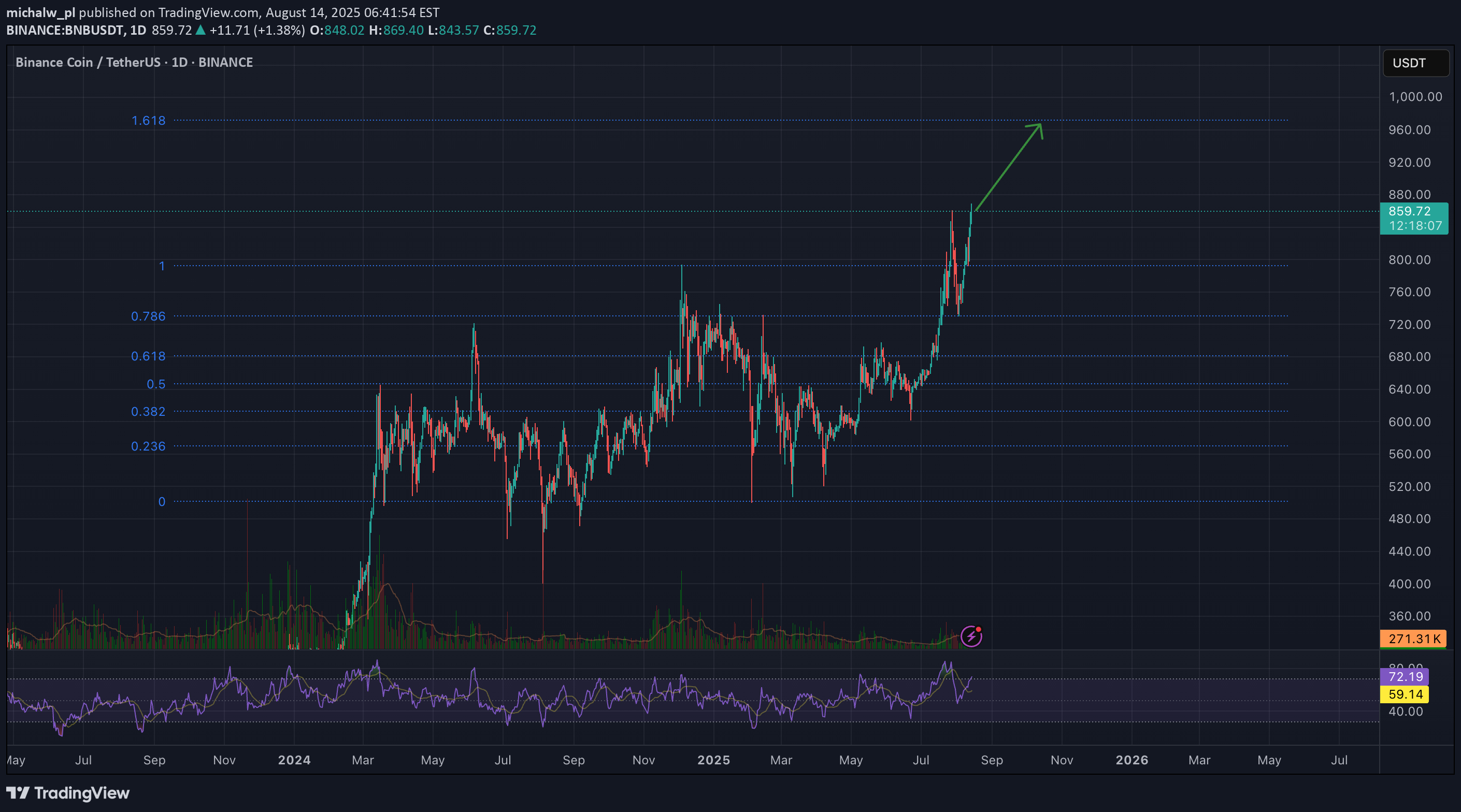Click the Sep label left of 2026

(992, 760)
